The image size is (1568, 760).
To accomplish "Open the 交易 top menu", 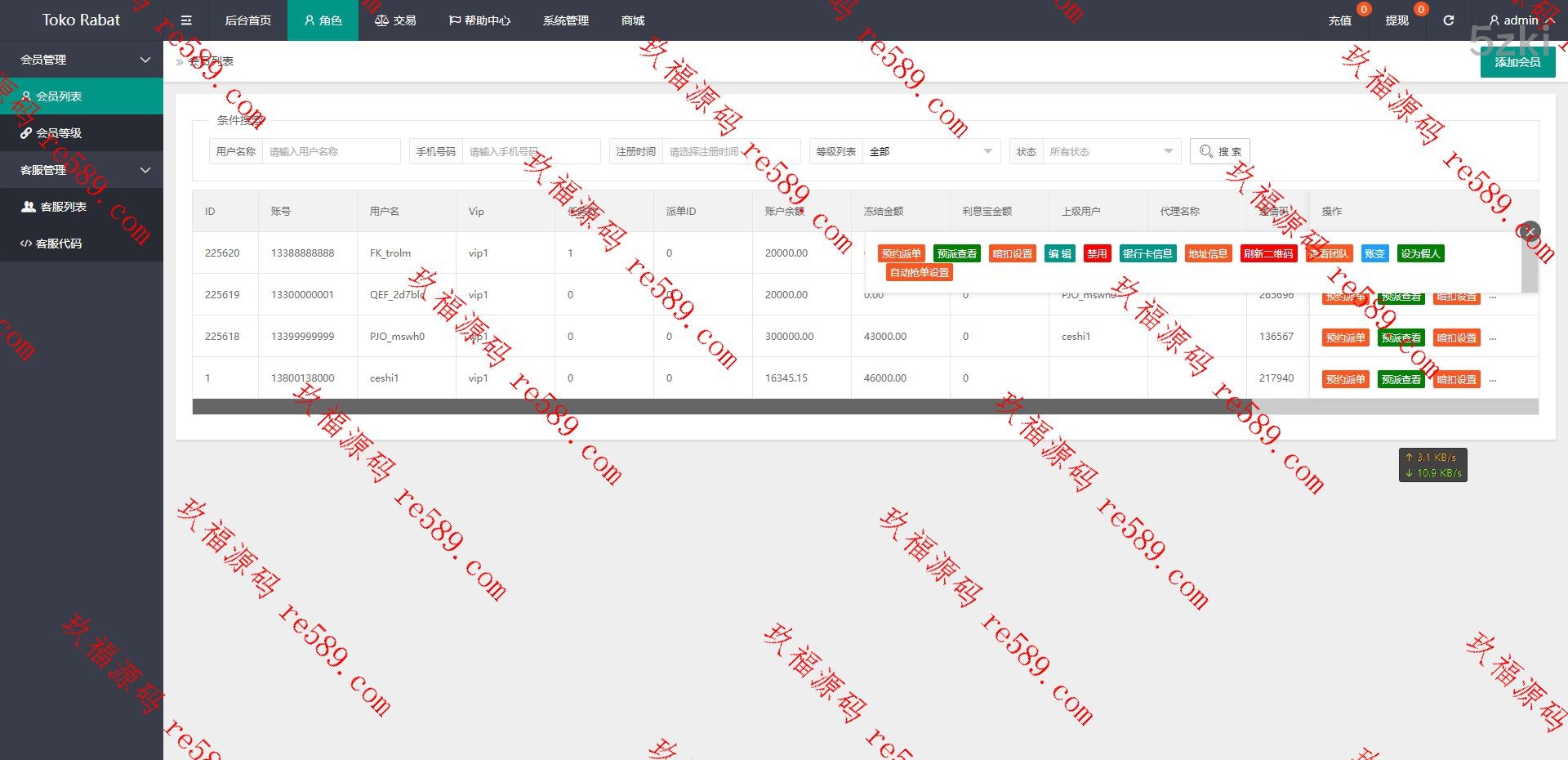I will (x=395, y=20).
